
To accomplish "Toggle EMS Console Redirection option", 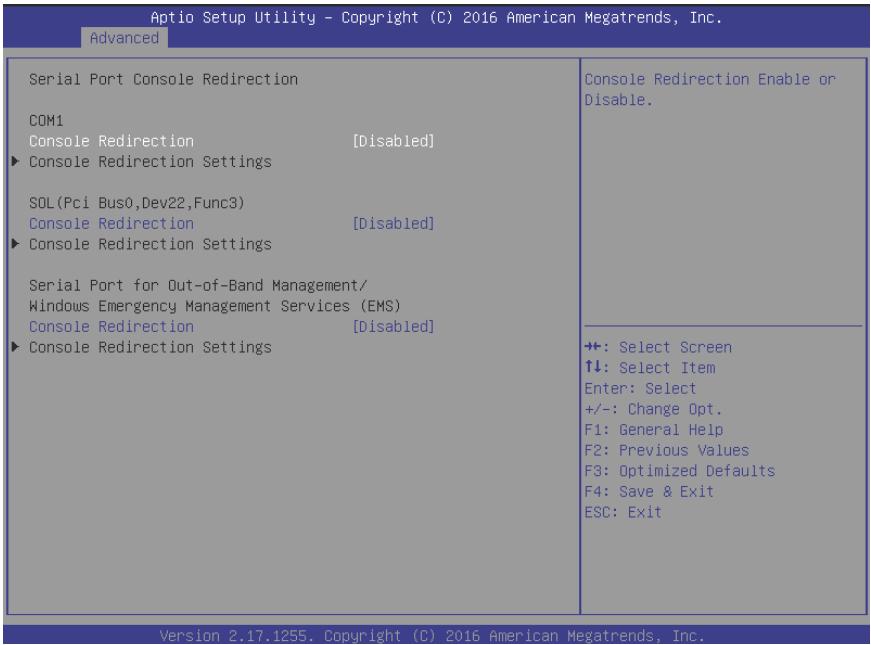I will 112,327.
